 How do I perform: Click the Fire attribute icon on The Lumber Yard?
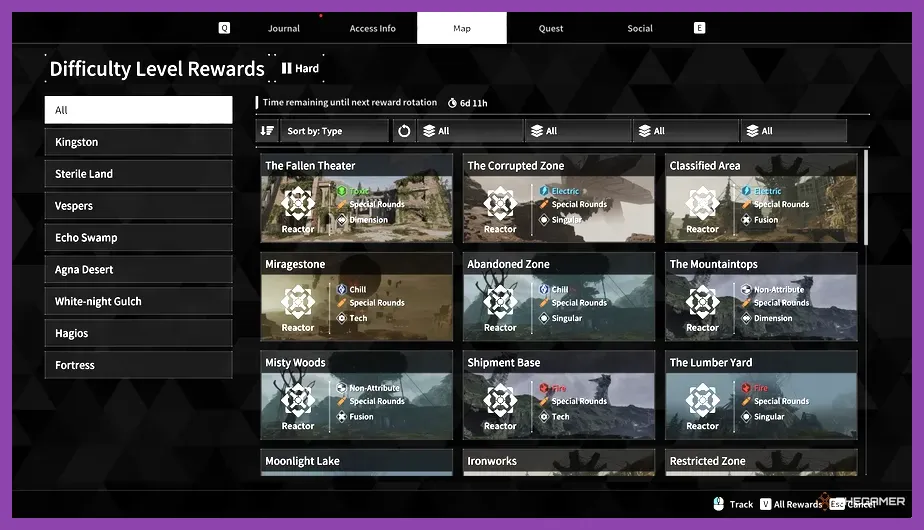(x=746, y=388)
